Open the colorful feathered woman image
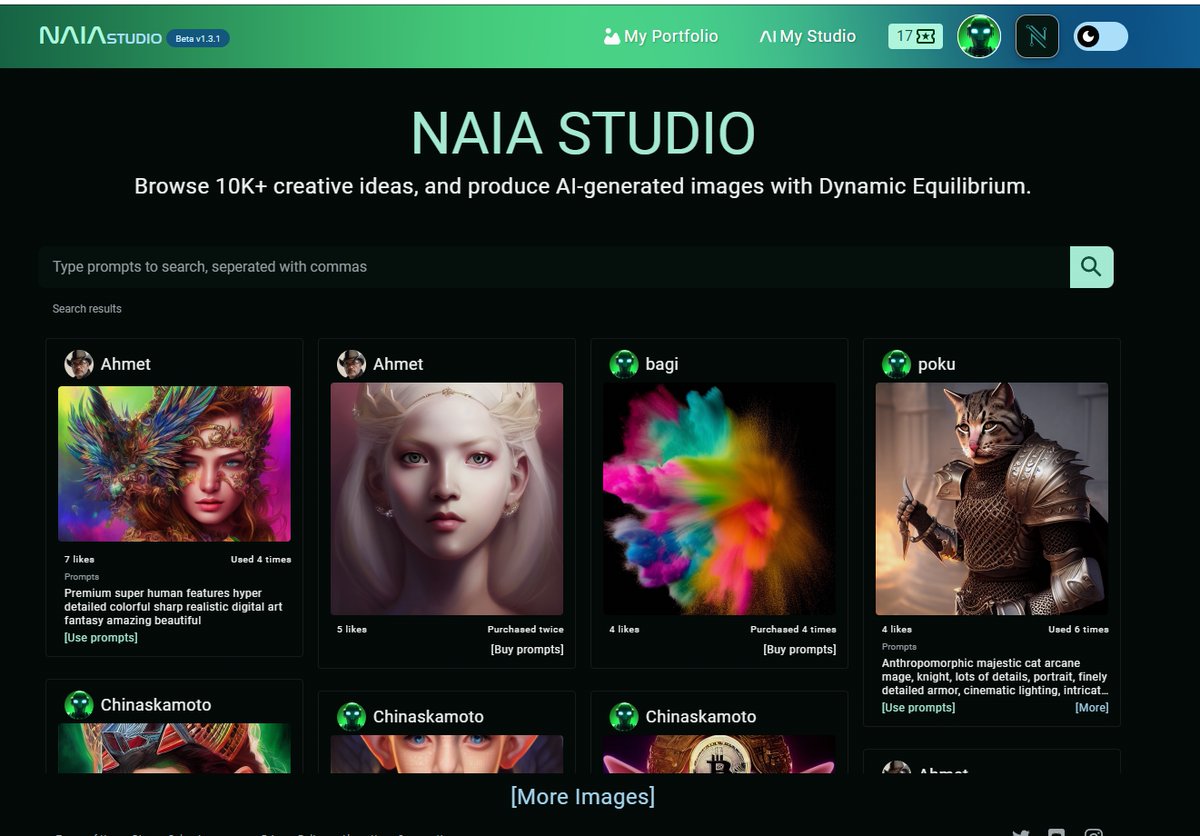The image size is (1200, 836). click(174, 464)
